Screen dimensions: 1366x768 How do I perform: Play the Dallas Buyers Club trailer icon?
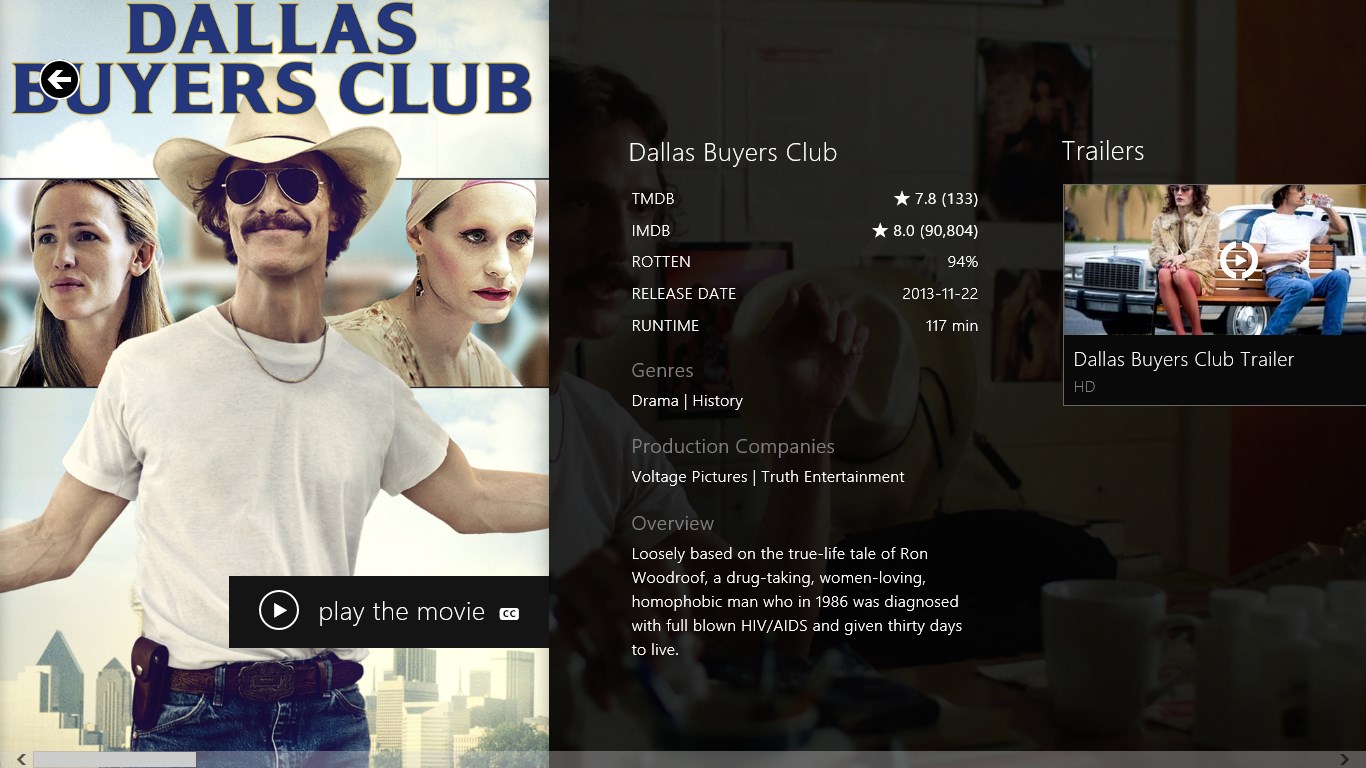tap(1238, 261)
